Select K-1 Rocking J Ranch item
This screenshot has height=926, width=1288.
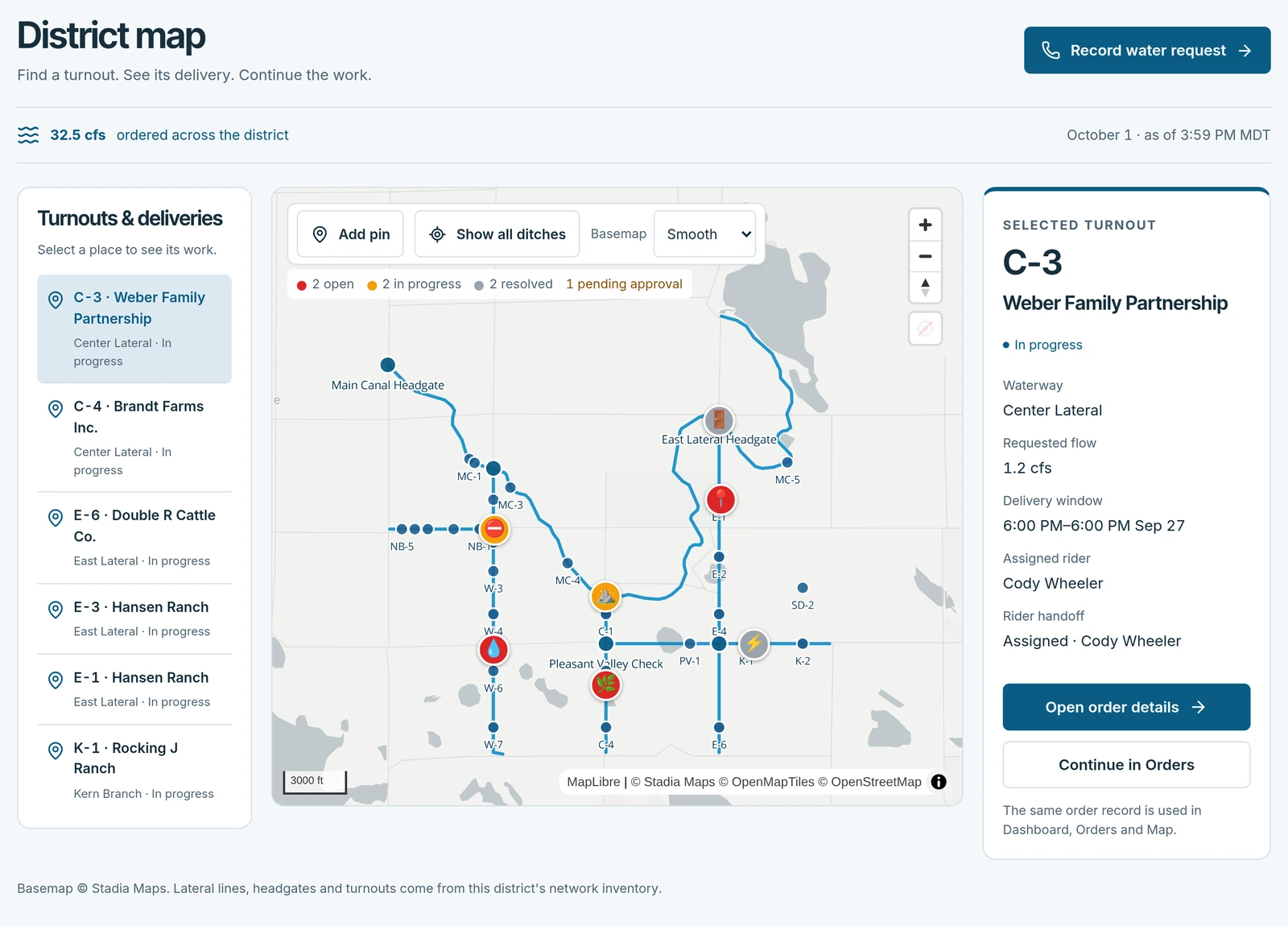coord(134,770)
